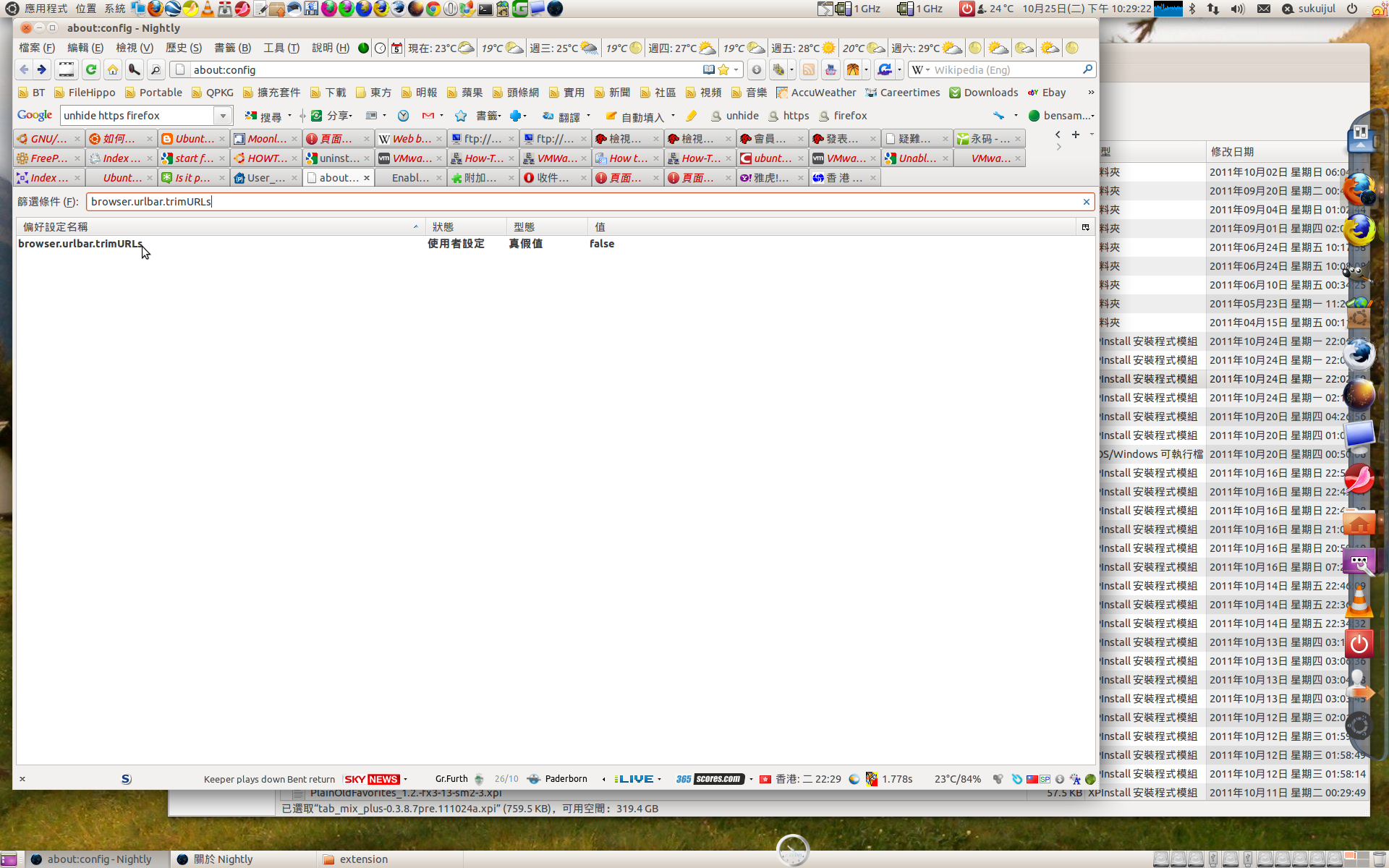Screen dimensions: 1389x868
Task: Click Google toolbar wrench settings icon
Action: (x=999, y=116)
